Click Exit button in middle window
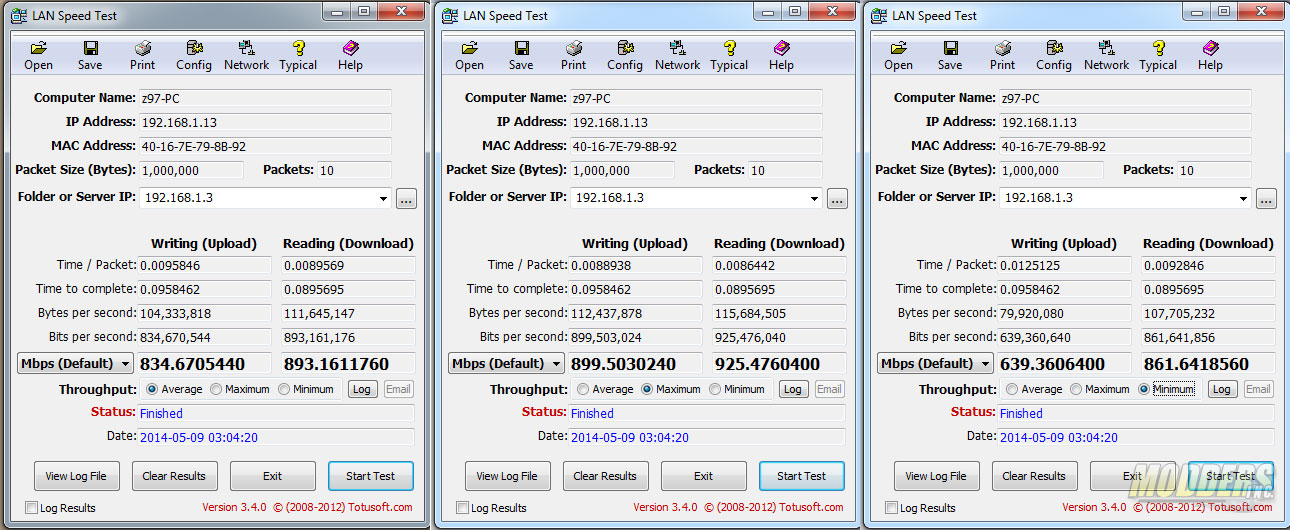 [703, 476]
